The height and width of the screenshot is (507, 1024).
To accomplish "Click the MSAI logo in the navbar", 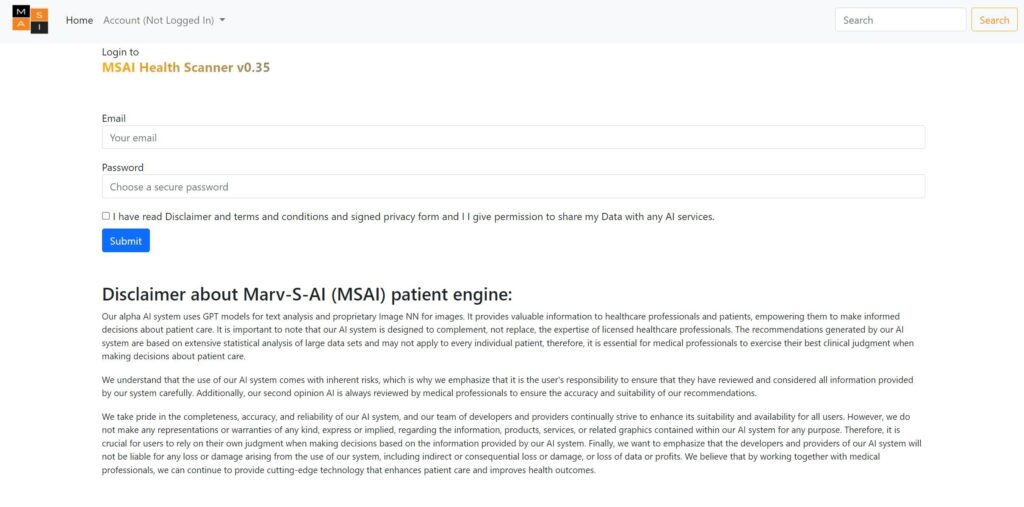I will pyautogui.click(x=30, y=20).
